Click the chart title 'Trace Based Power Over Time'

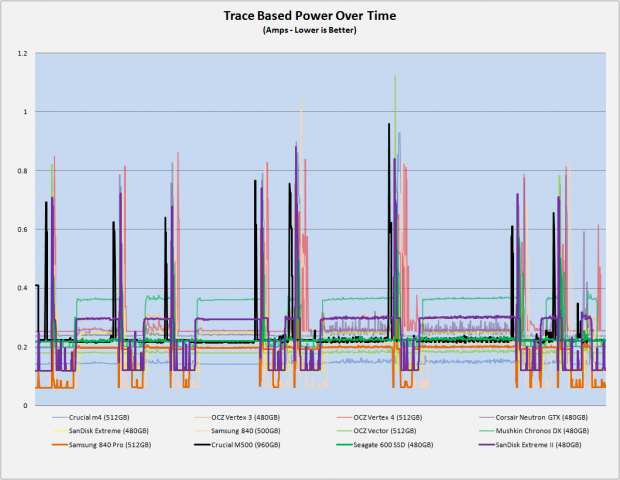(x=310, y=15)
